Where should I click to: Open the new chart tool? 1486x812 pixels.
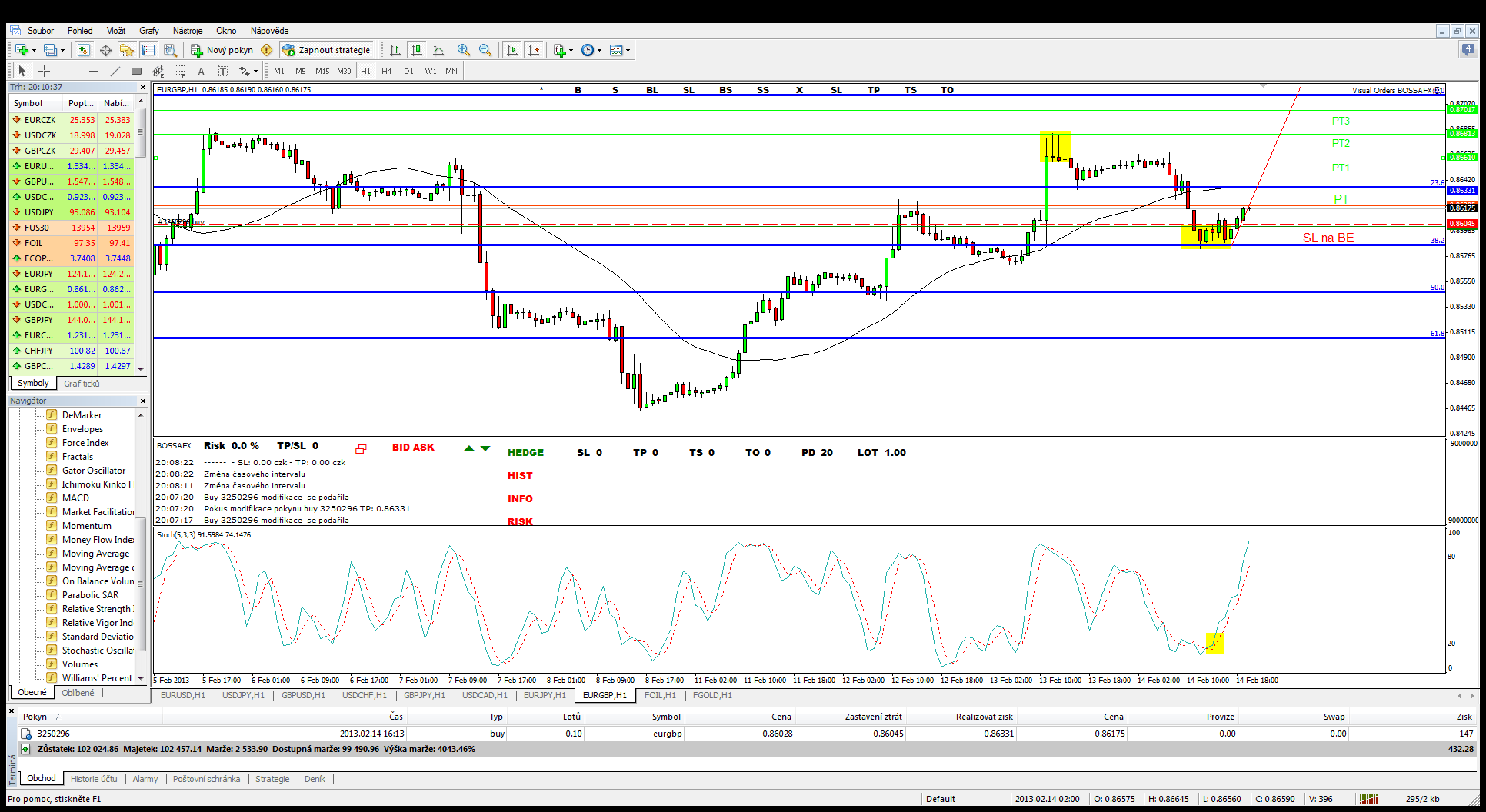click(x=22, y=50)
